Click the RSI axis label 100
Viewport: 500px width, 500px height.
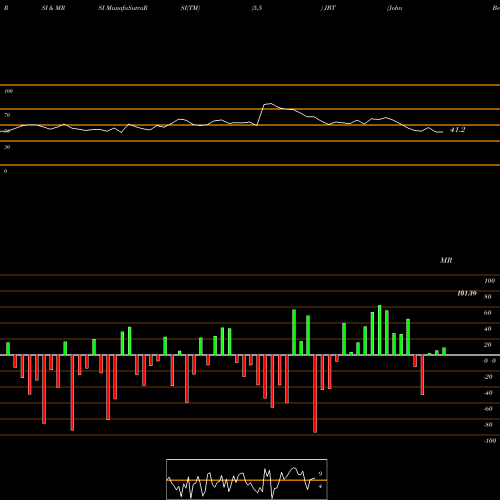(8, 91)
